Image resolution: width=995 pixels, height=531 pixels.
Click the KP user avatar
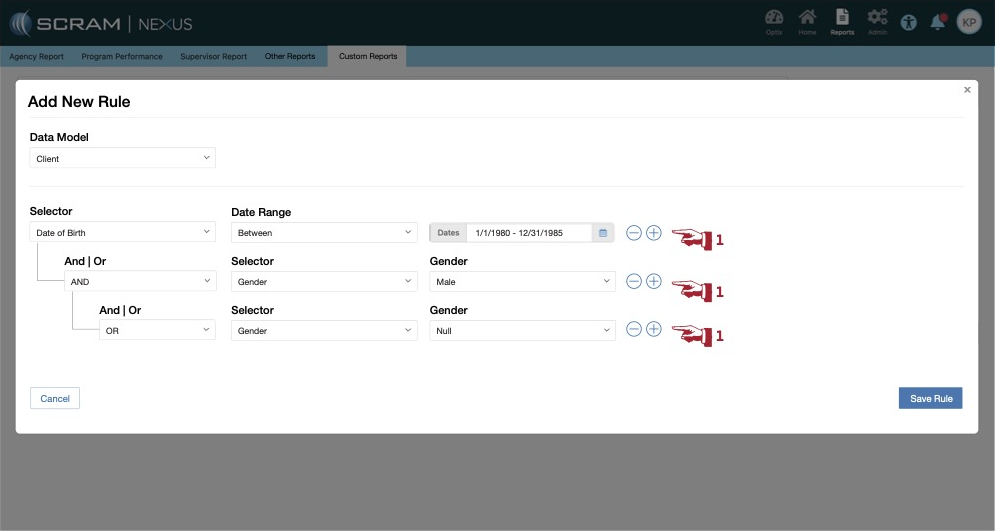click(x=969, y=22)
